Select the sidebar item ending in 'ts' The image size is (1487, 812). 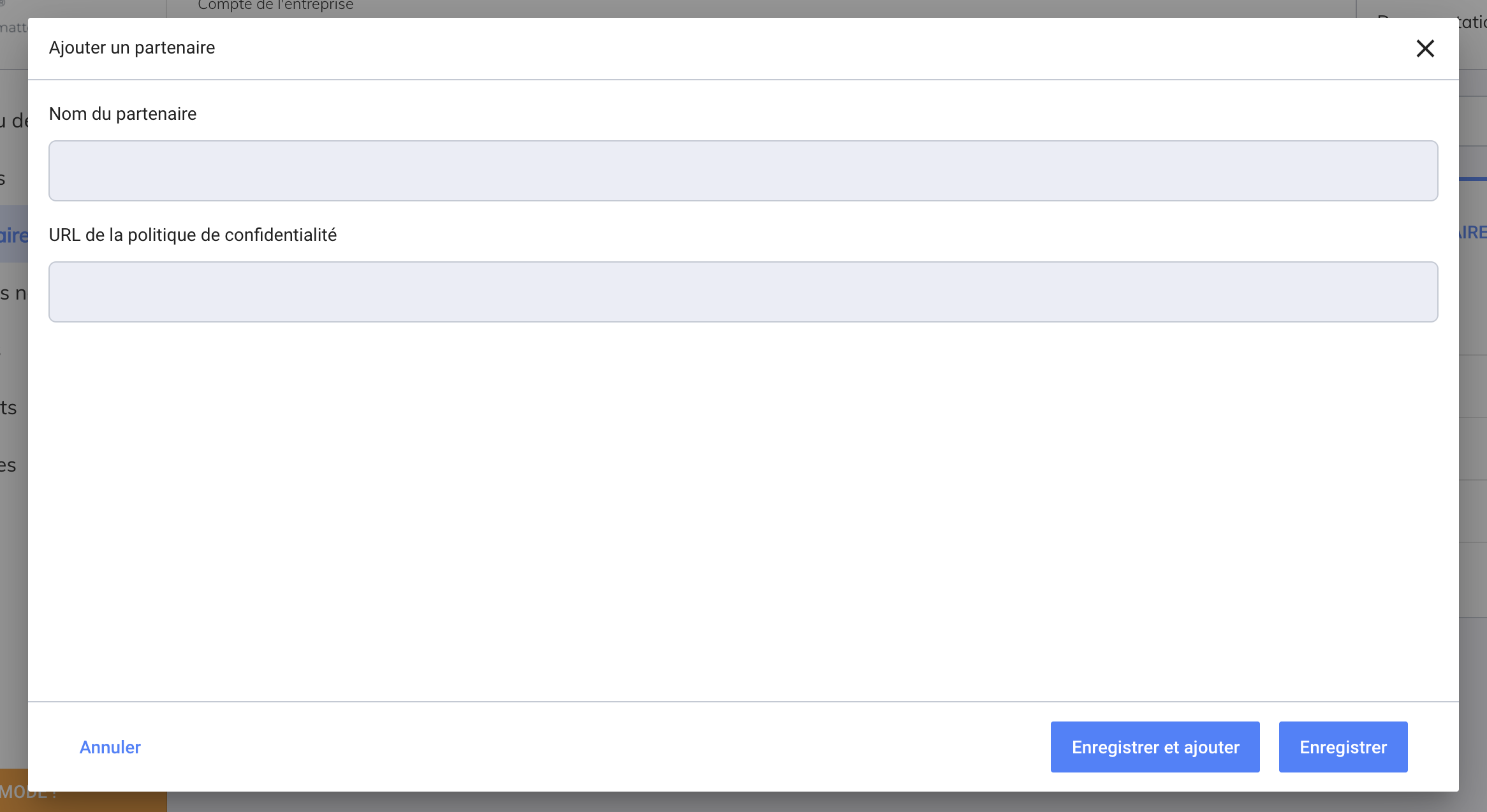click(x=9, y=408)
